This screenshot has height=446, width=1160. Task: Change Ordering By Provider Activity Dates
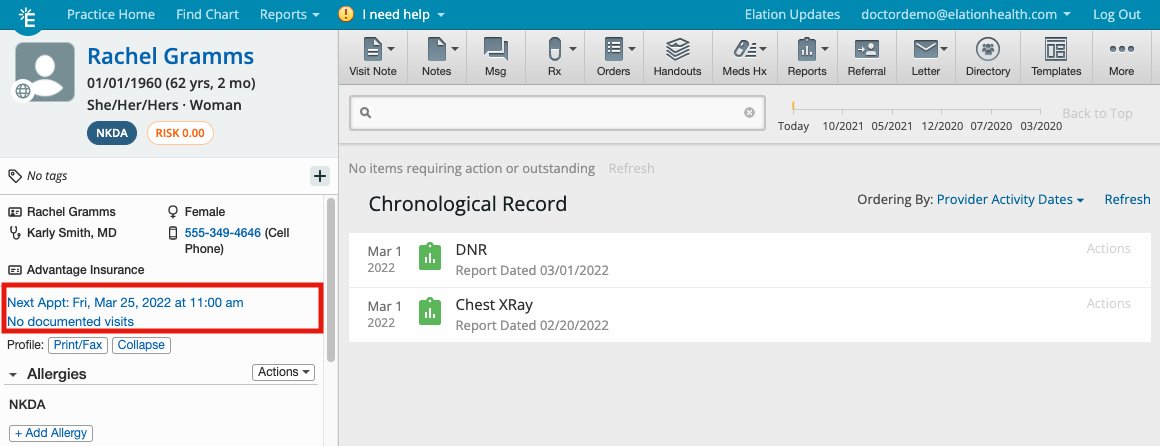tap(1010, 200)
